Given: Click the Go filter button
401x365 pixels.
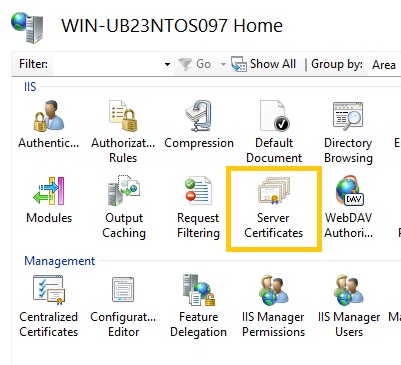Looking at the screenshot, I should pos(195,64).
